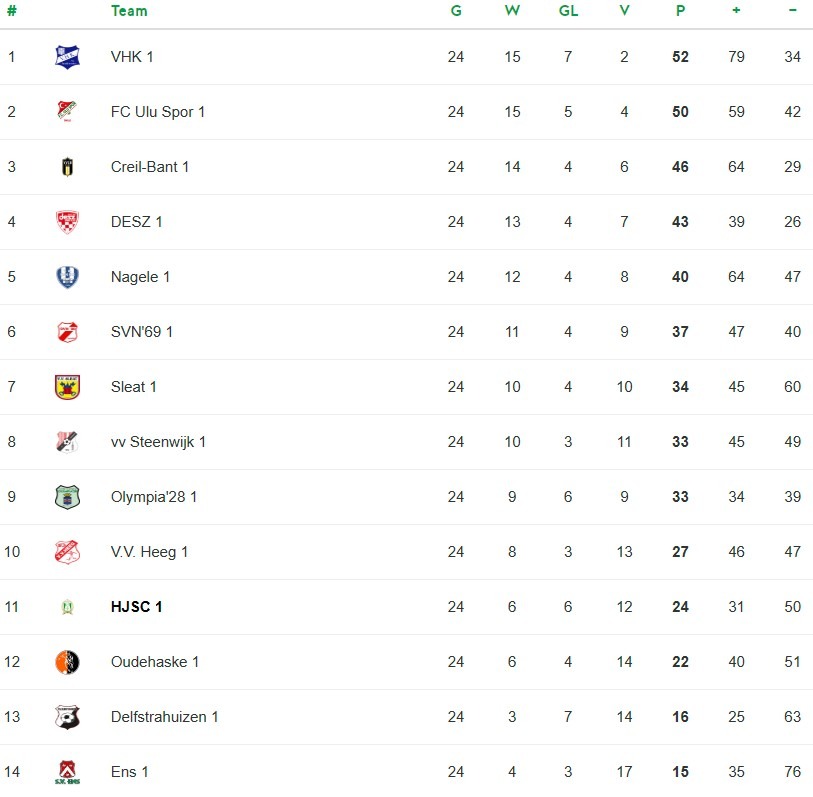Open the HJSC 1 team name
The height and width of the screenshot is (797, 813).
(136, 607)
